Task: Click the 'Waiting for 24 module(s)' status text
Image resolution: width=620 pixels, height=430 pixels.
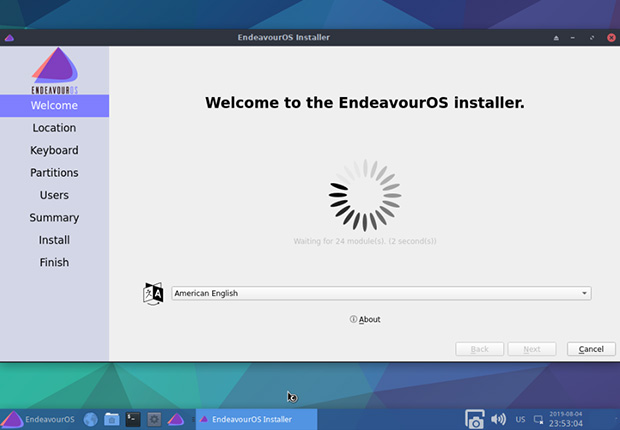Action: (x=365, y=241)
